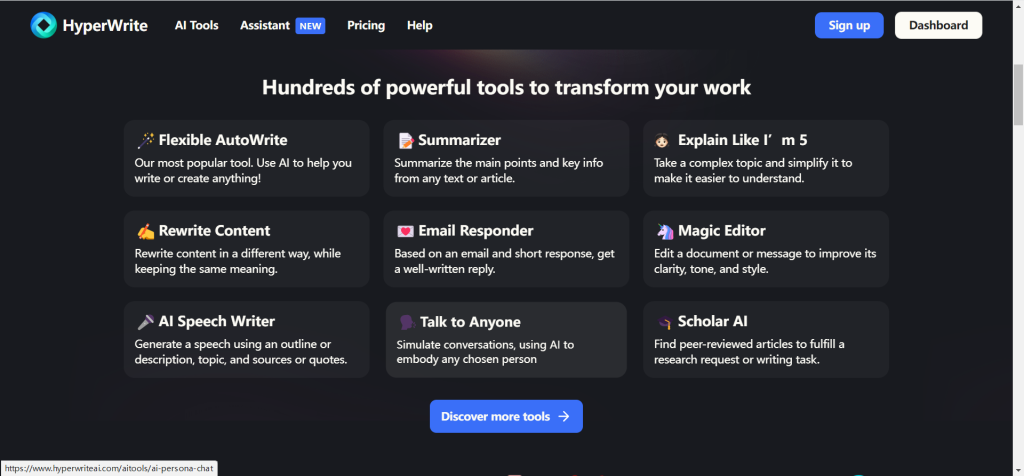
Task: Click 'Summarize the main points' description text
Action: 498,170
